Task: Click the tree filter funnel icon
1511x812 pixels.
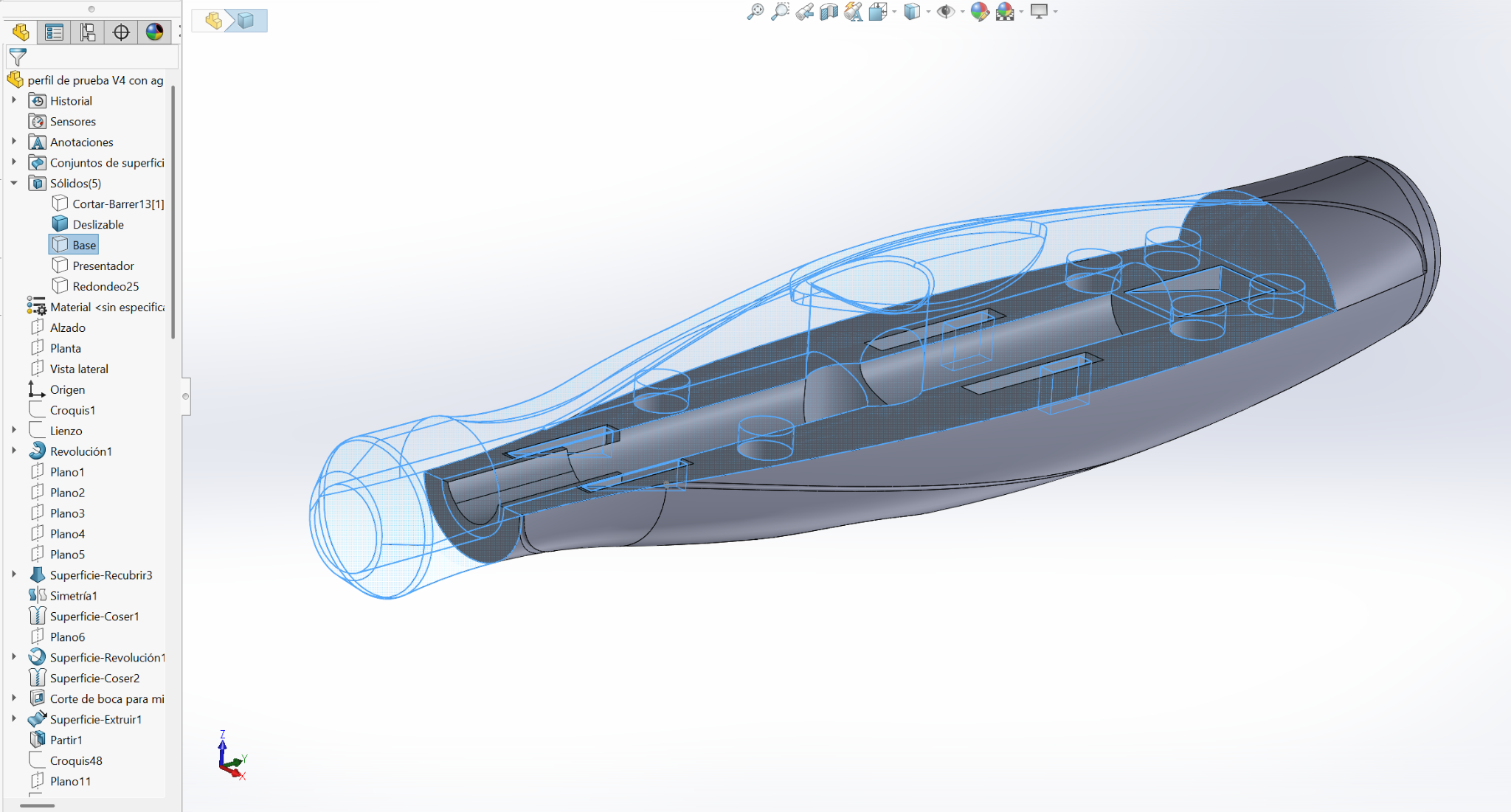Action: point(18,57)
